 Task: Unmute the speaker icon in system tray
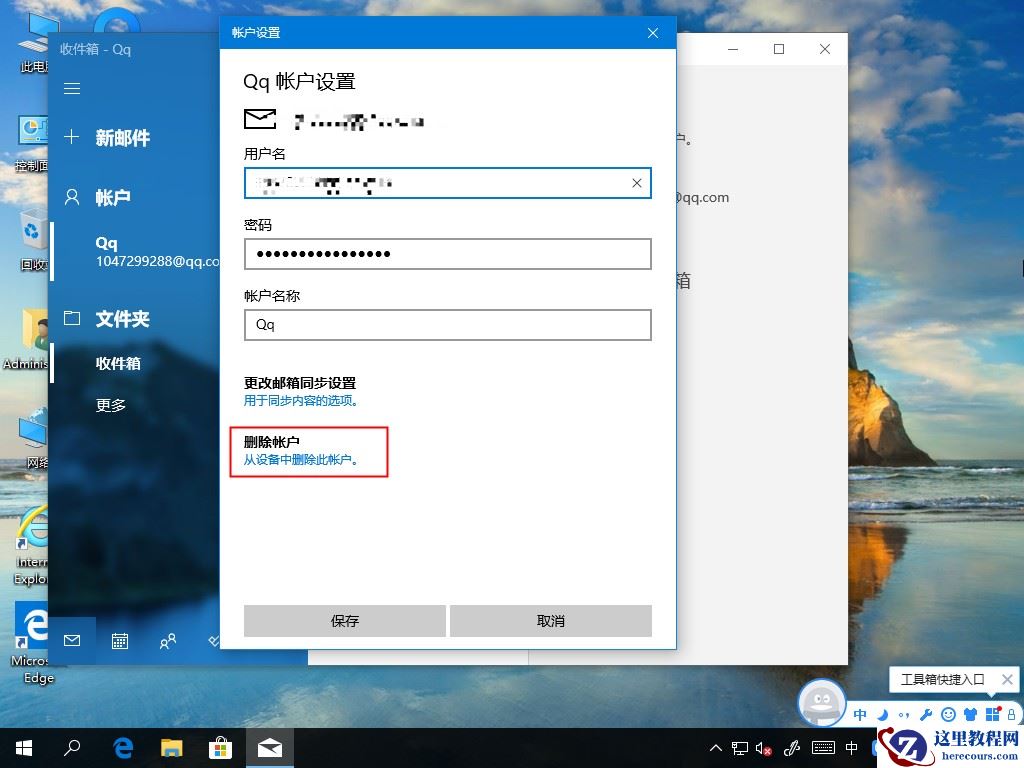(762, 747)
